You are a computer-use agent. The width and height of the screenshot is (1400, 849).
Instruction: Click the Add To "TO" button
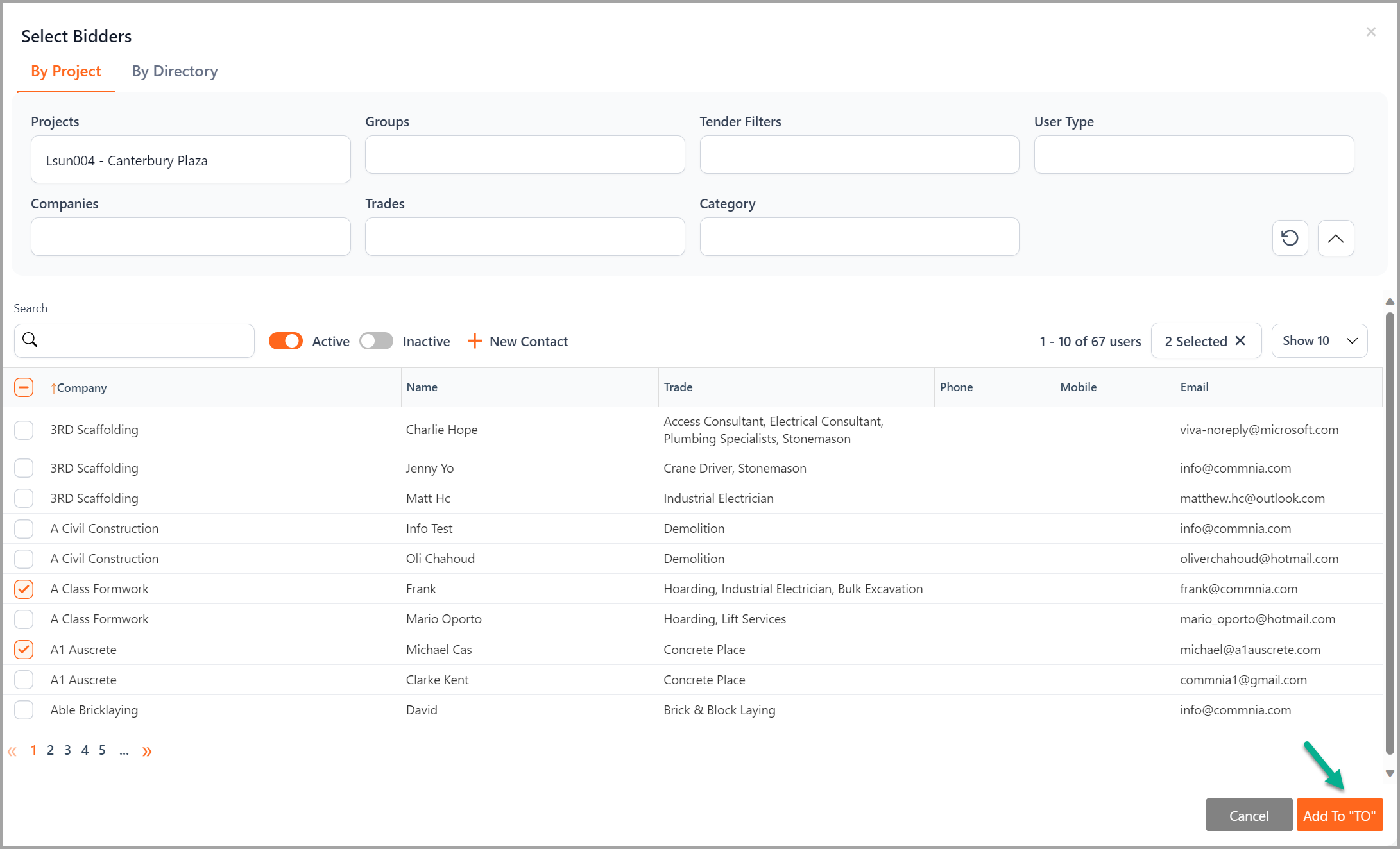point(1339,815)
